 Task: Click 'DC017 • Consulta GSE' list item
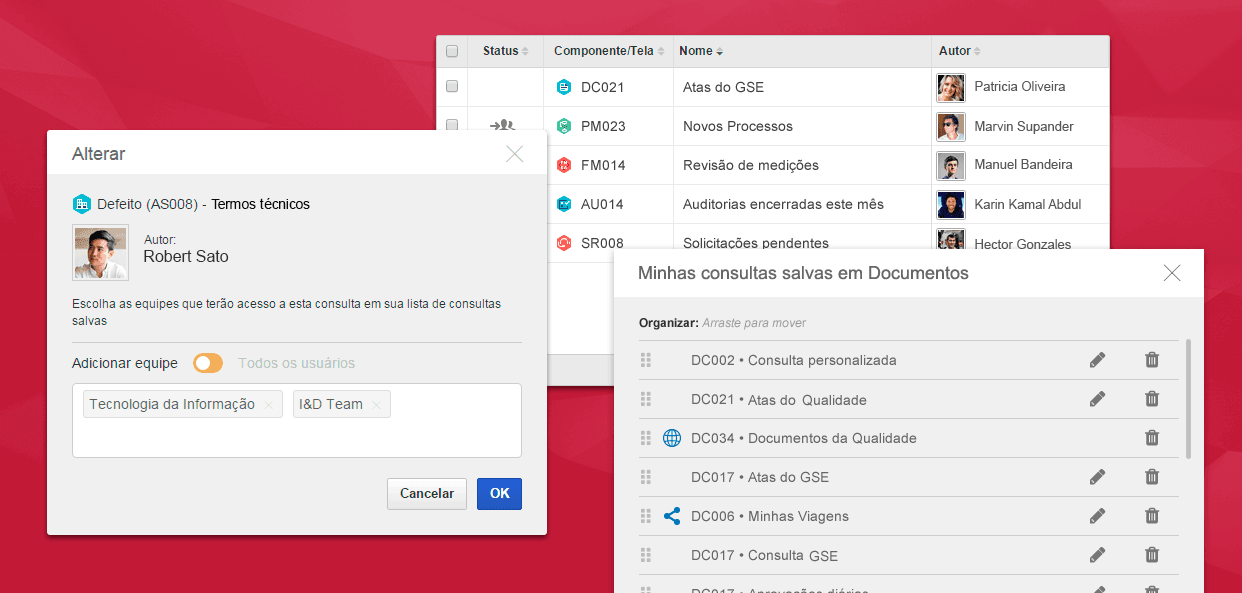click(x=765, y=555)
